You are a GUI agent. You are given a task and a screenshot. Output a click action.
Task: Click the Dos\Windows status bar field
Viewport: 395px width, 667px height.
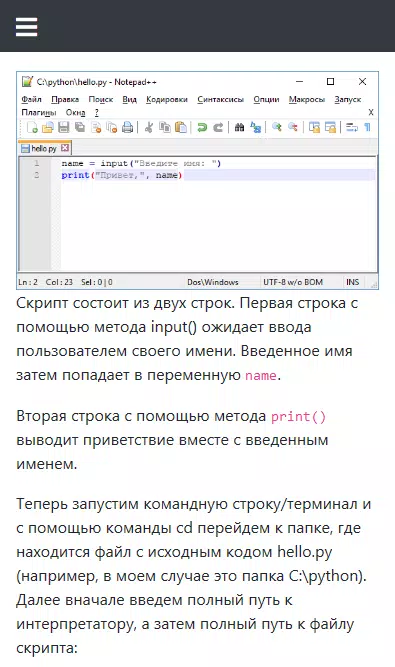click(213, 282)
